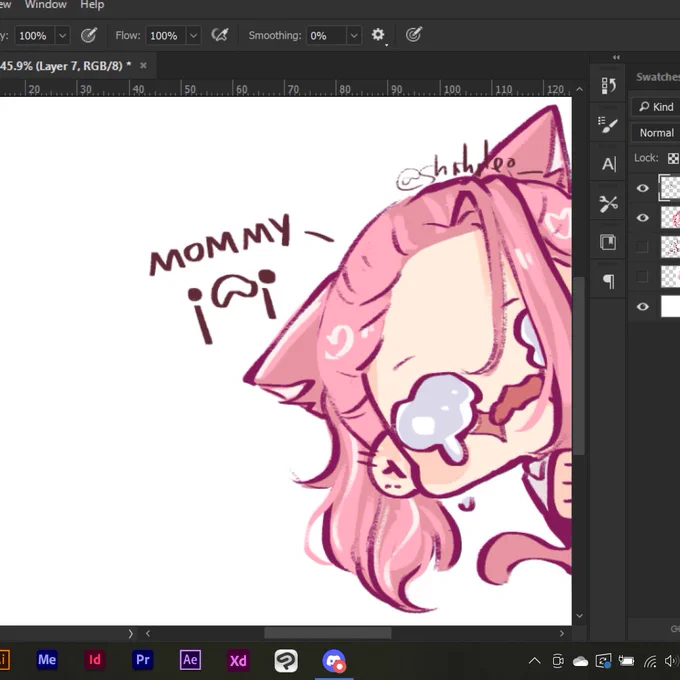Select the topmost layer thumbnail
This screenshot has height=680, width=680.
(x=670, y=188)
